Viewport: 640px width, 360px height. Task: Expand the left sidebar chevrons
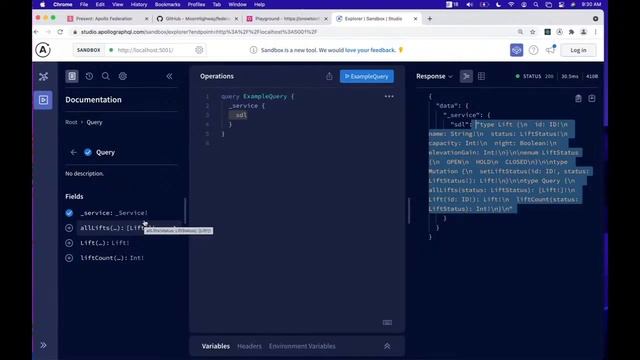43,345
